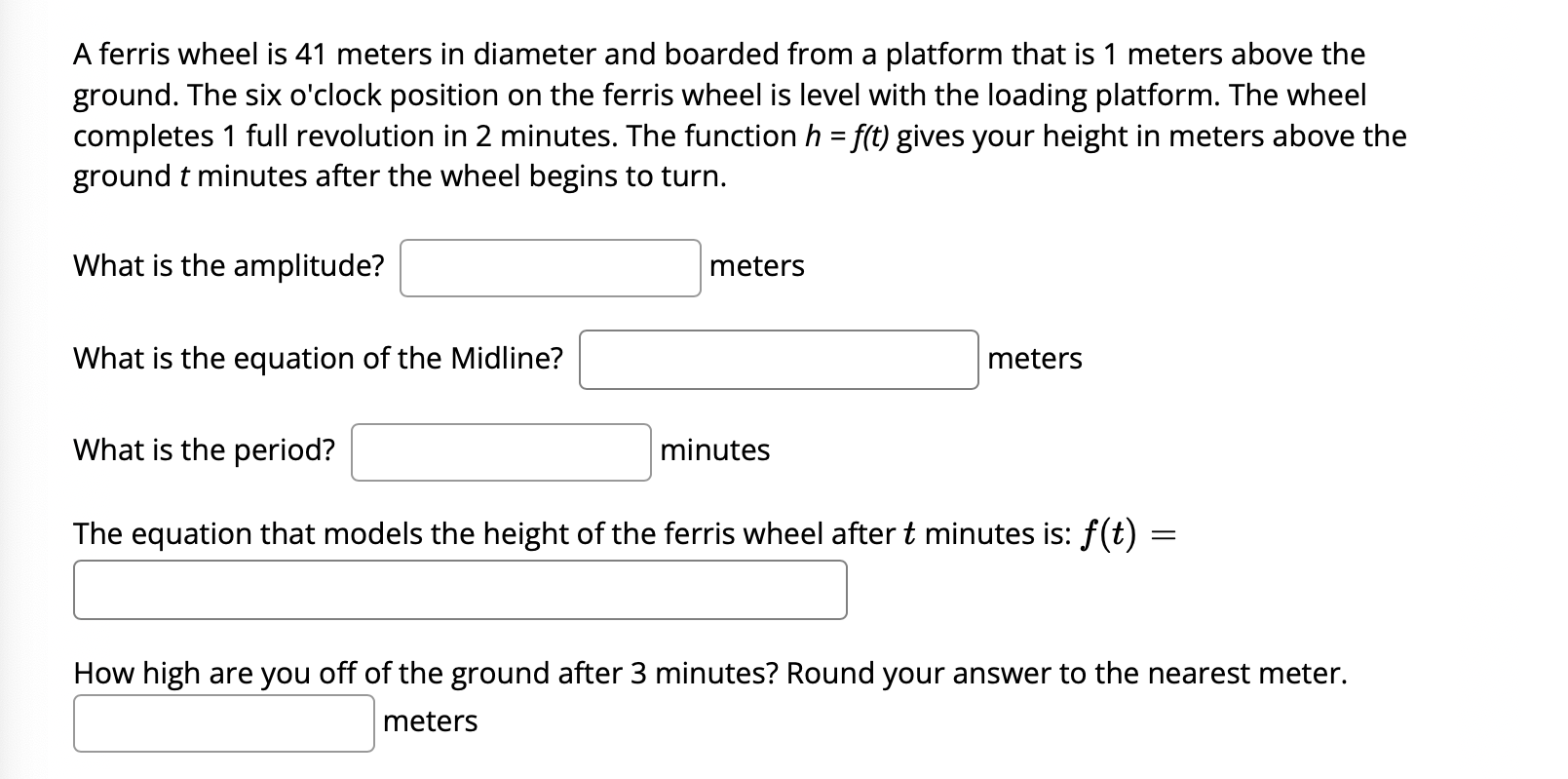Activate the large equation entry box
The image size is (1568, 779).
[458, 588]
